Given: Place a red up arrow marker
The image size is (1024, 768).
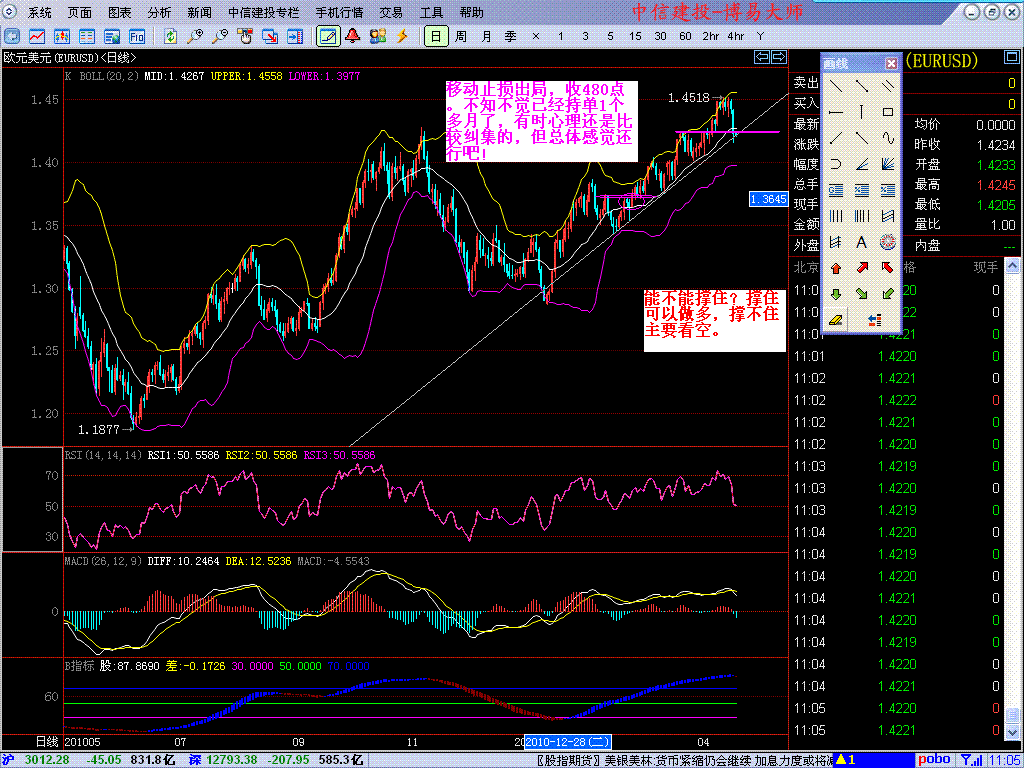Looking at the screenshot, I should pyautogui.click(x=836, y=268).
